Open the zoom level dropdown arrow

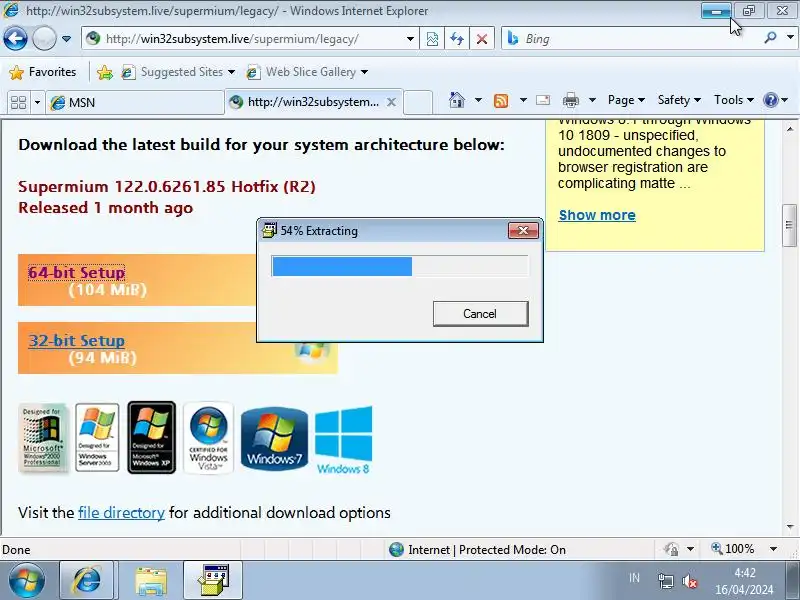773,549
